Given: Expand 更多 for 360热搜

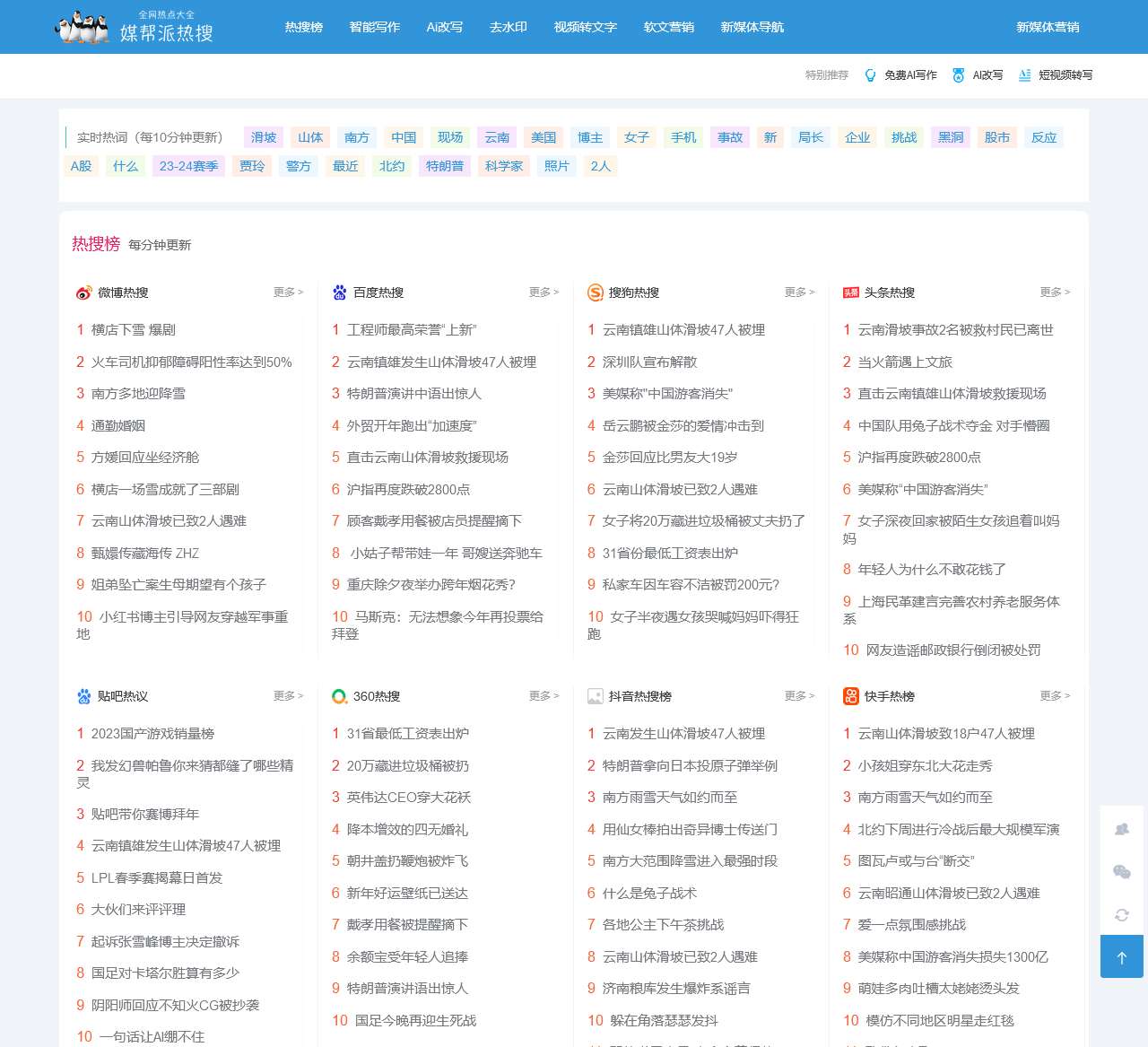Looking at the screenshot, I should (x=544, y=696).
